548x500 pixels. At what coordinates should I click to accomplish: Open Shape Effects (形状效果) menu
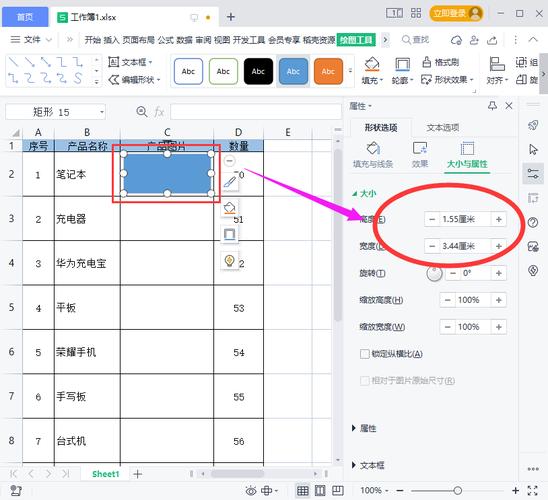pyautogui.click(x=447, y=80)
